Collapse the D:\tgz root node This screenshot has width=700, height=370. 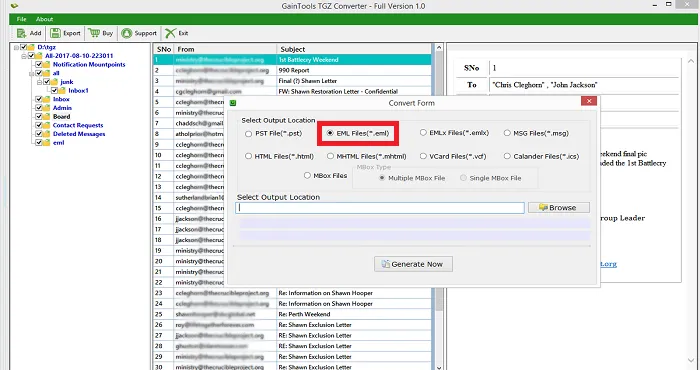pos(17,47)
